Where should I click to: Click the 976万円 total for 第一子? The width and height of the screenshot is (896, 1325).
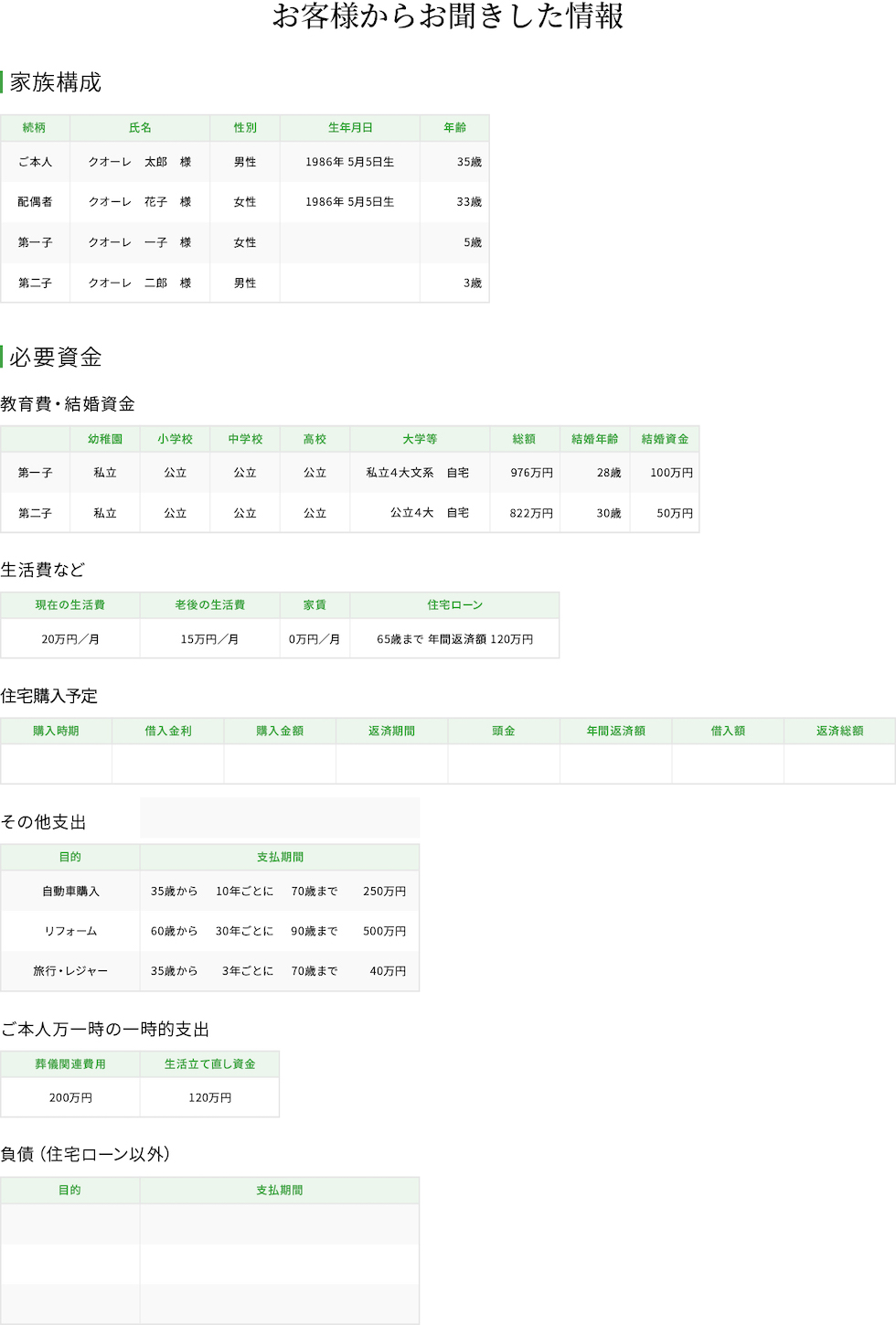click(x=525, y=472)
